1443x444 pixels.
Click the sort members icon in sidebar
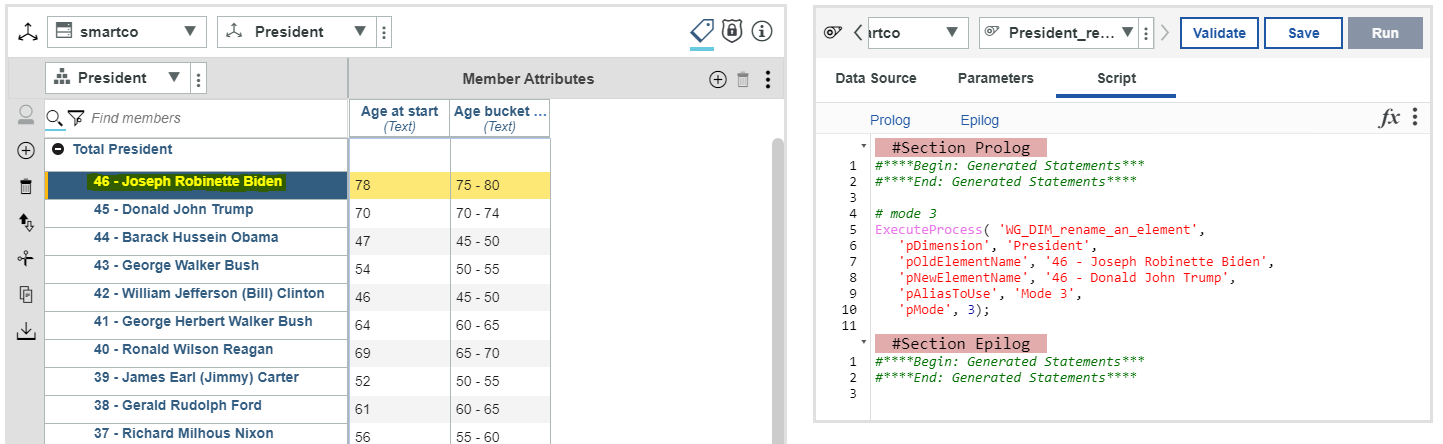[x=26, y=223]
